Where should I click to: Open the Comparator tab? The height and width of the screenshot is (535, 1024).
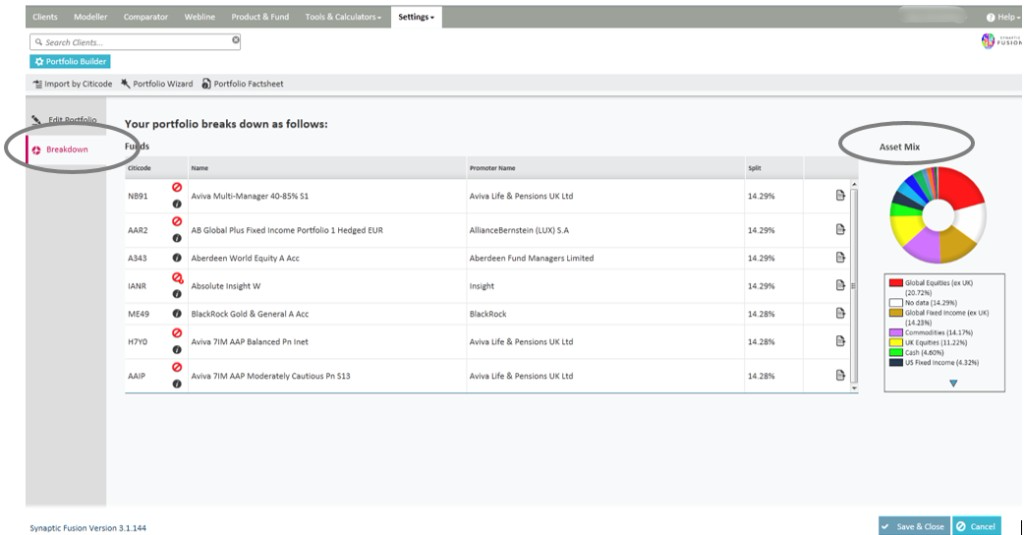click(x=146, y=17)
